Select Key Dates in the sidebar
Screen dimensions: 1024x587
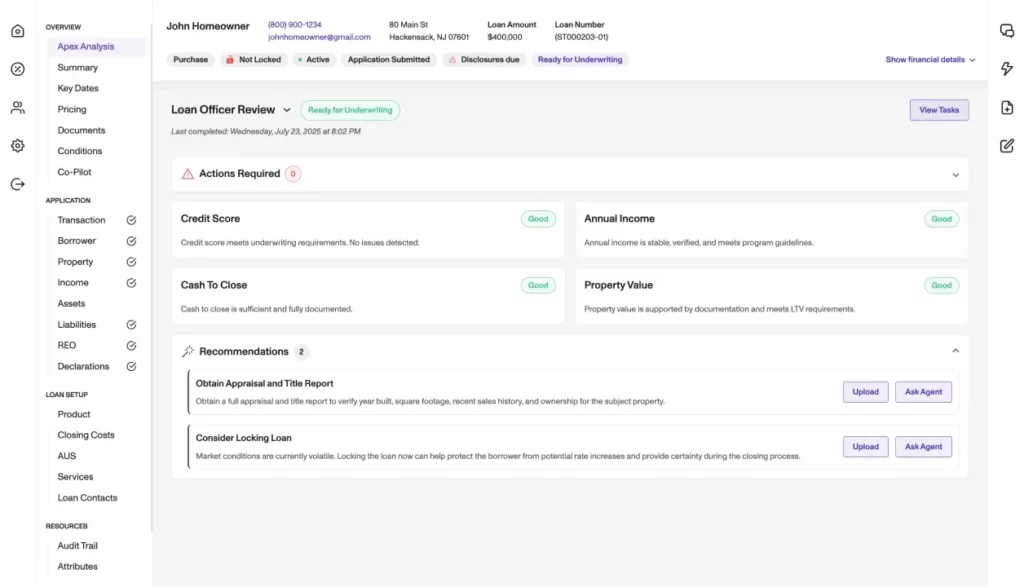coord(78,88)
